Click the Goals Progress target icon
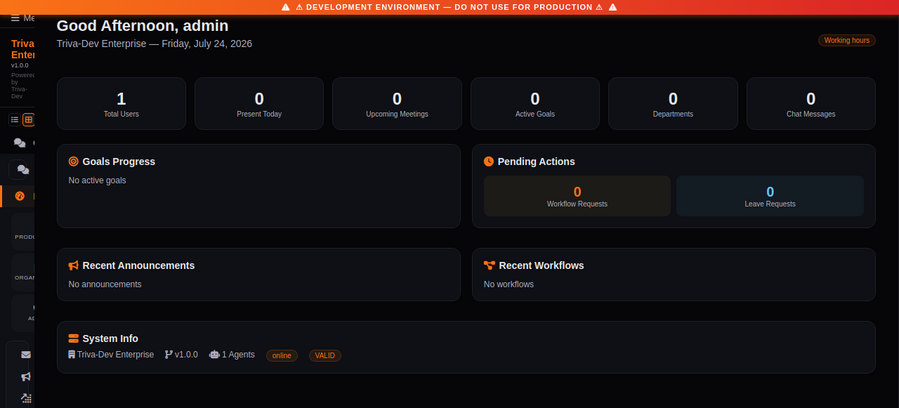 coord(73,162)
